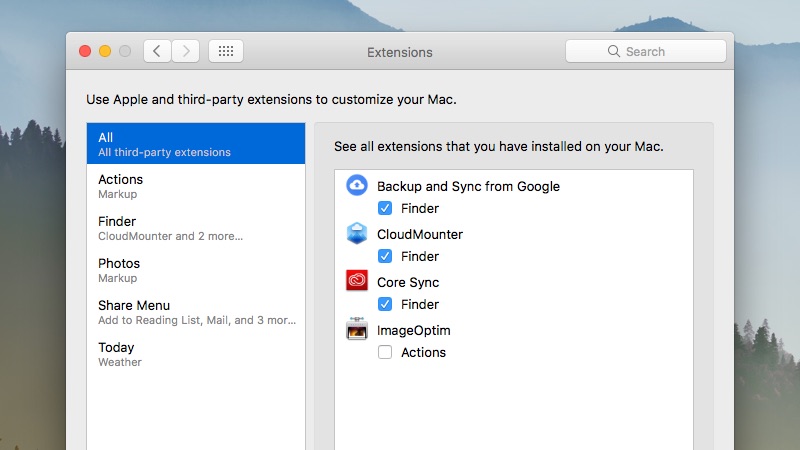Select Finder category in sidebar
The image size is (800, 450).
[196, 228]
